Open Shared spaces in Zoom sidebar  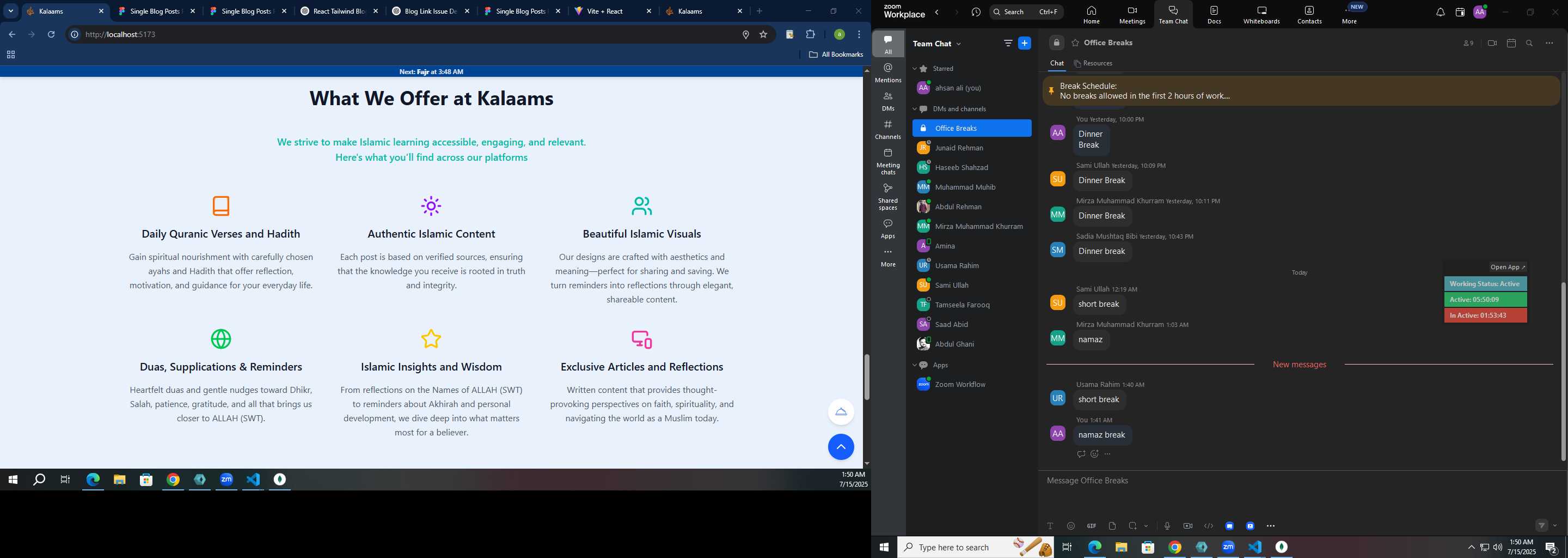888,197
